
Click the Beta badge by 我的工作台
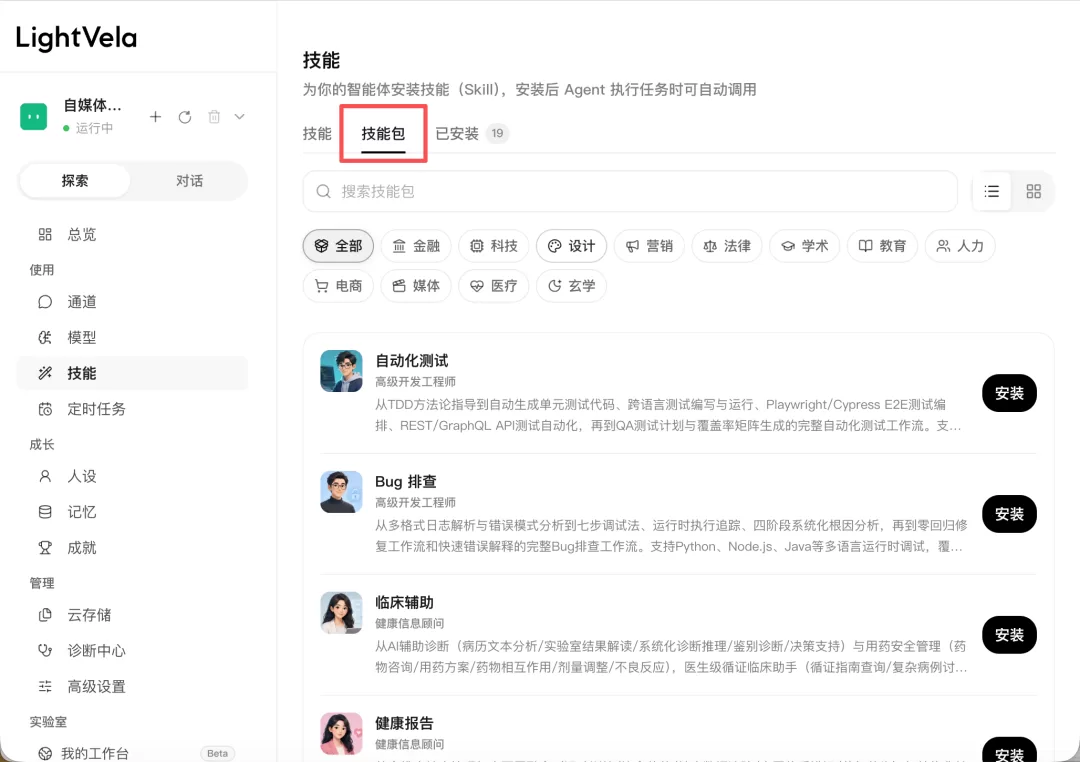coord(218,753)
